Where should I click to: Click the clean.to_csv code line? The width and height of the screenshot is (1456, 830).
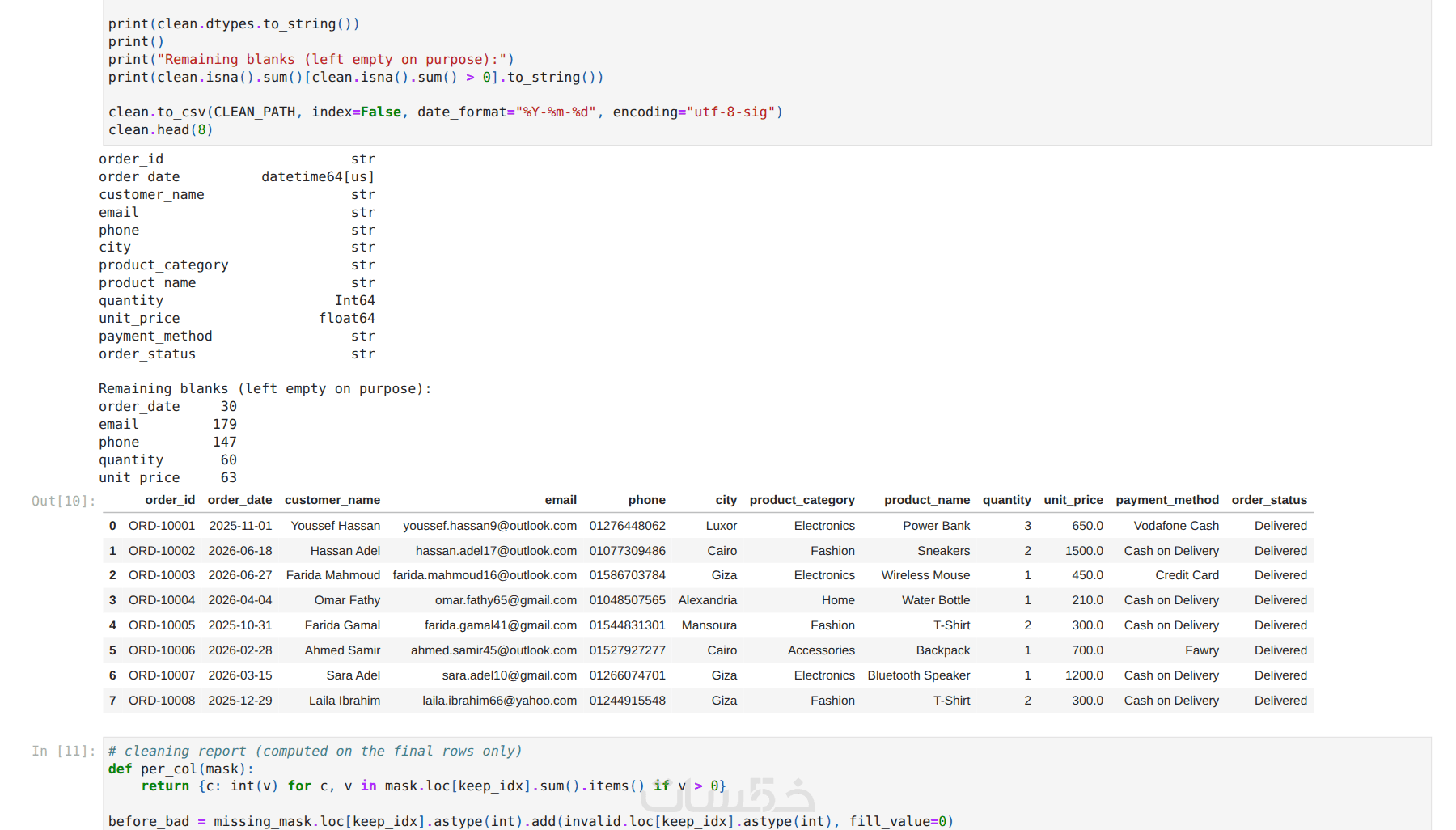point(446,112)
